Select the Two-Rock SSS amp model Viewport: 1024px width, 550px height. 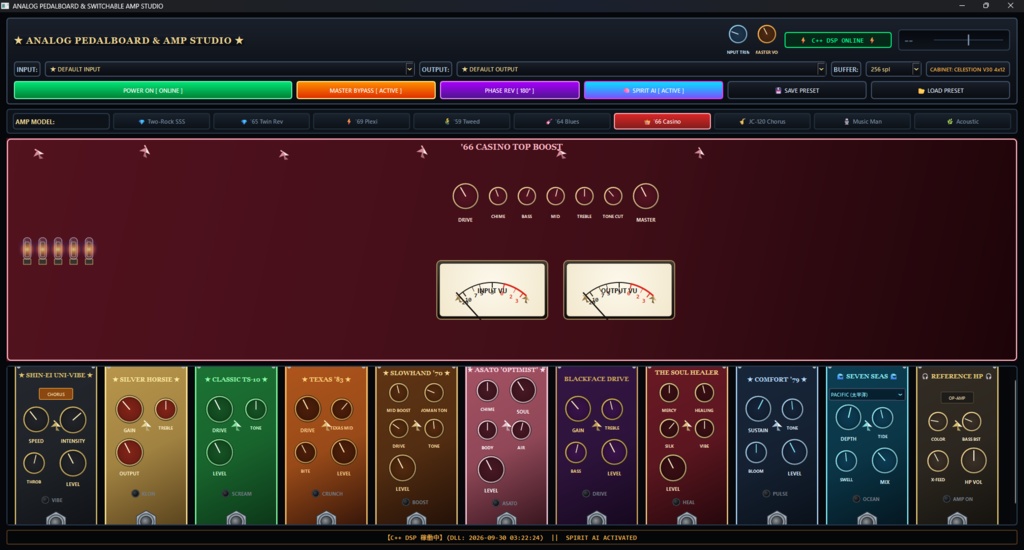pyautogui.click(x=161, y=121)
